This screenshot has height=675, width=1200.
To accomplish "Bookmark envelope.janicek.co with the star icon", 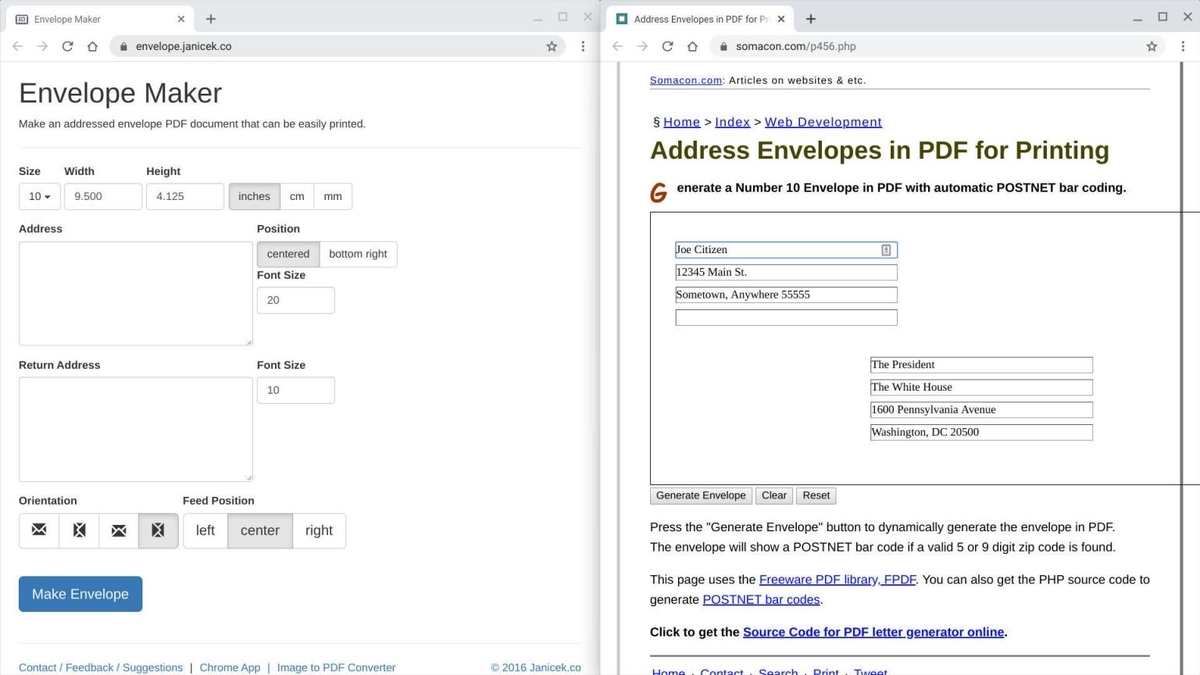I will pos(551,46).
